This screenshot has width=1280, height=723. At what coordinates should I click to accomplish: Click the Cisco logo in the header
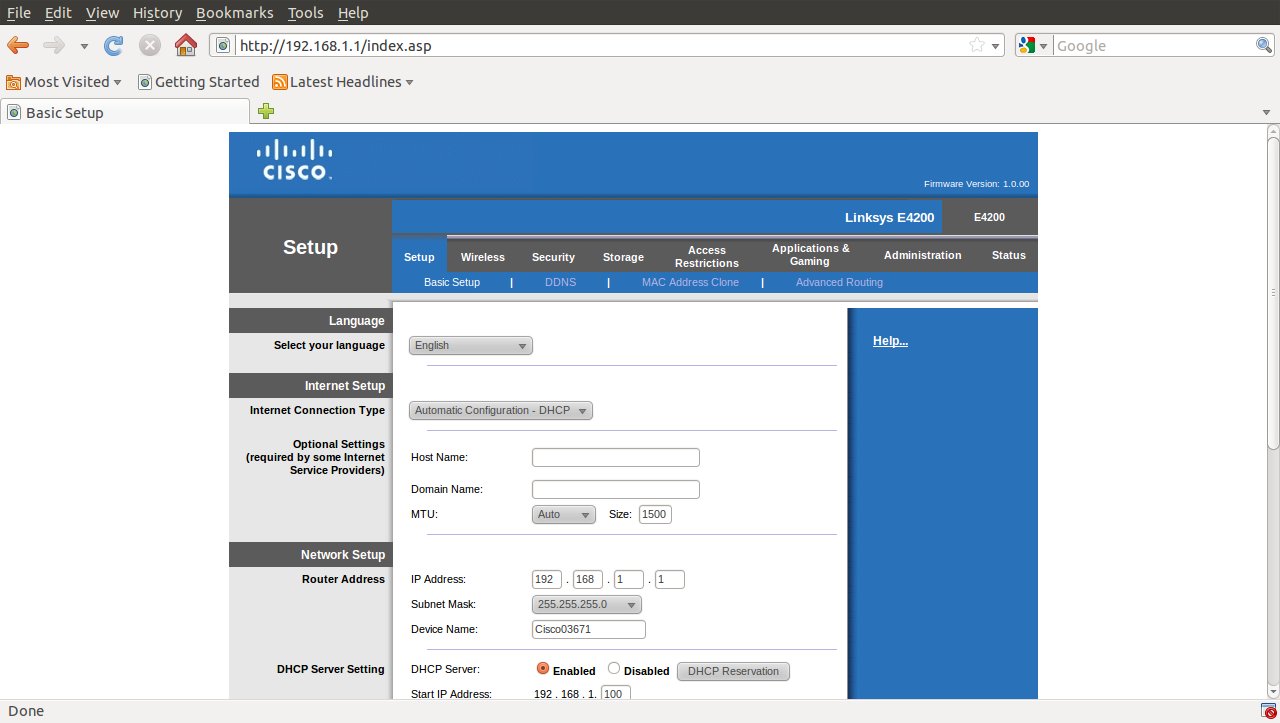(x=294, y=161)
